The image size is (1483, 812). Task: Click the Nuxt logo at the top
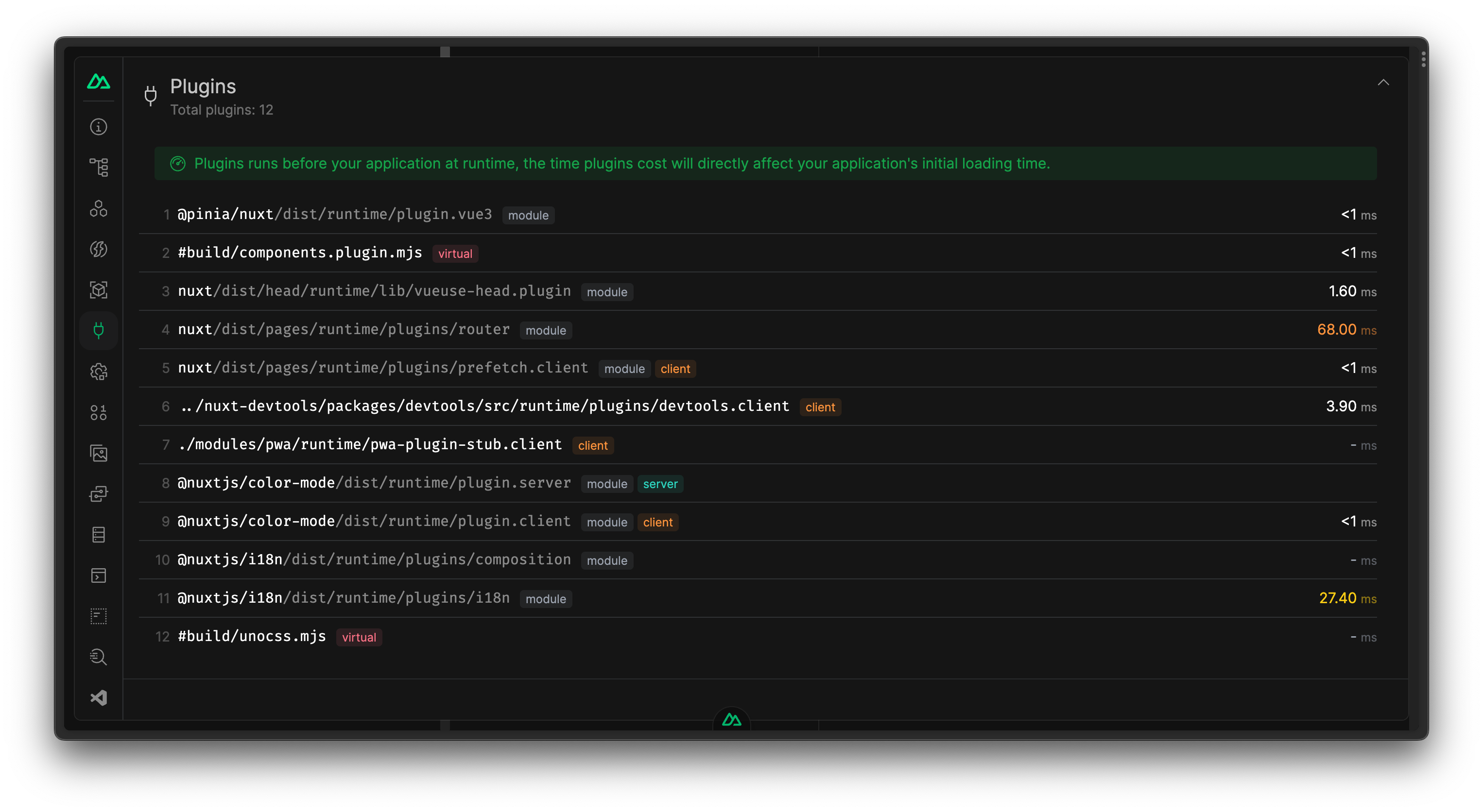pos(99,82)
